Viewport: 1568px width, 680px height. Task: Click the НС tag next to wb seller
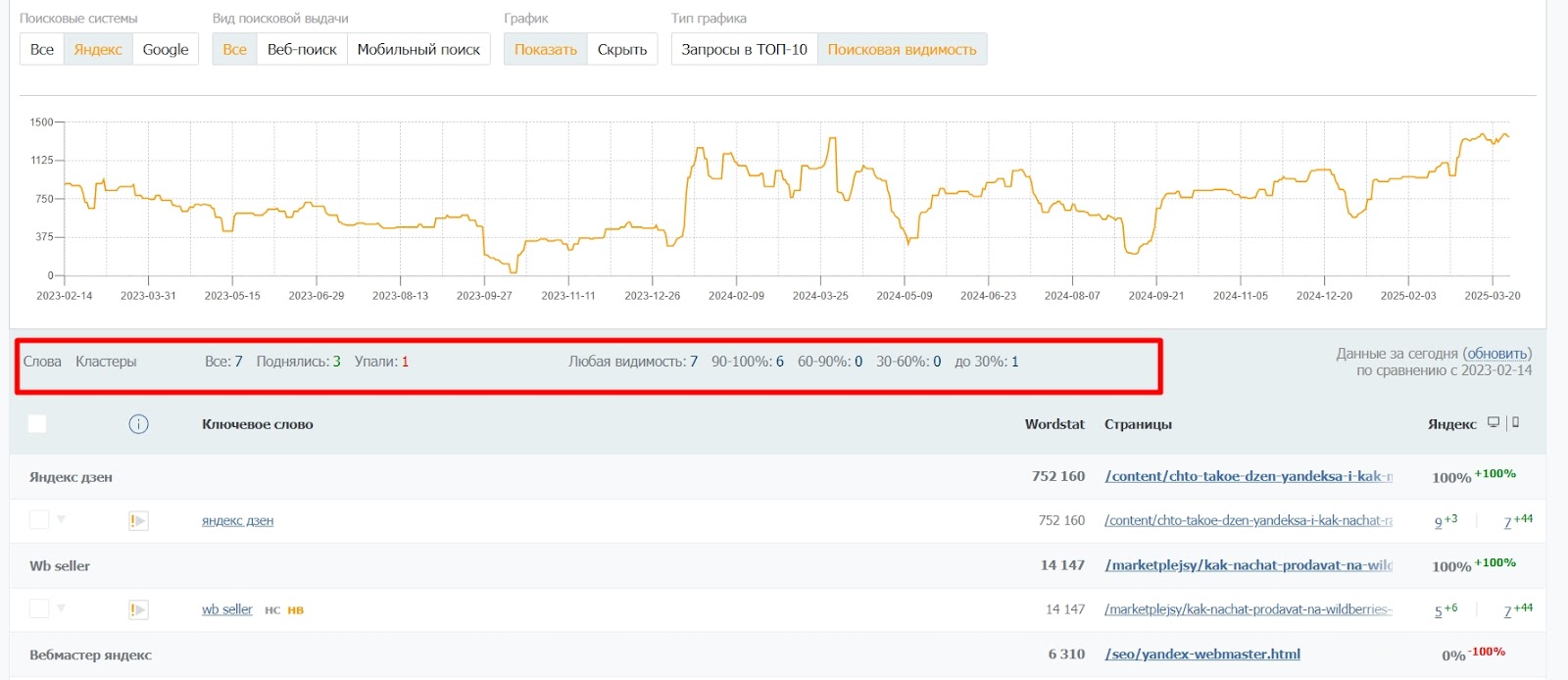pos(272,610)
